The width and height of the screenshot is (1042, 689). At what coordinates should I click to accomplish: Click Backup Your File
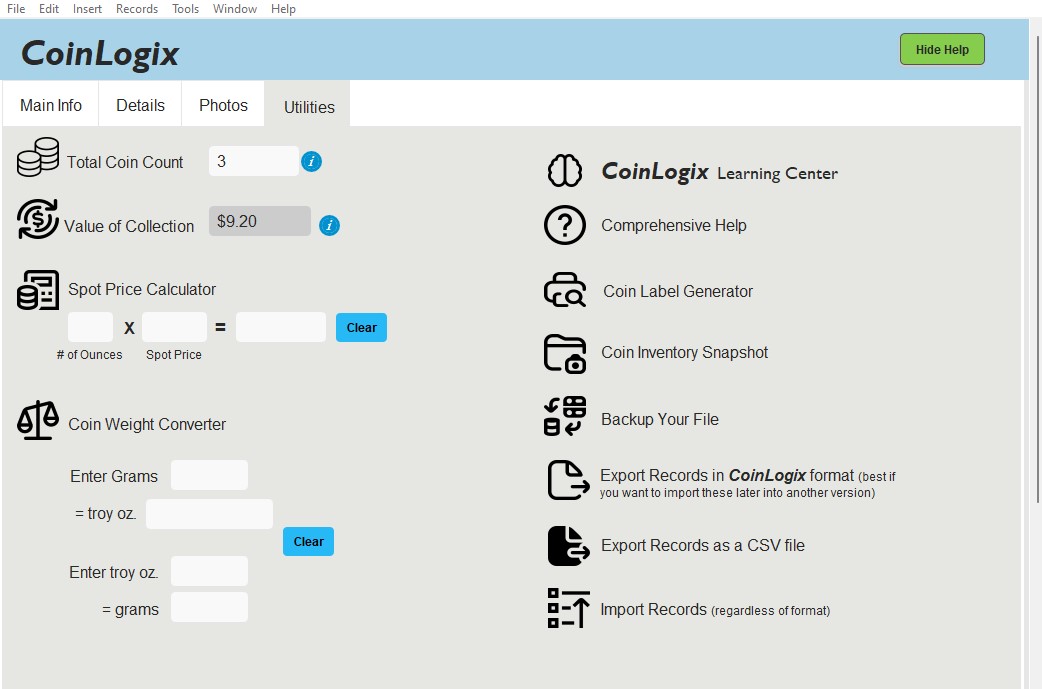coord(660,419)
